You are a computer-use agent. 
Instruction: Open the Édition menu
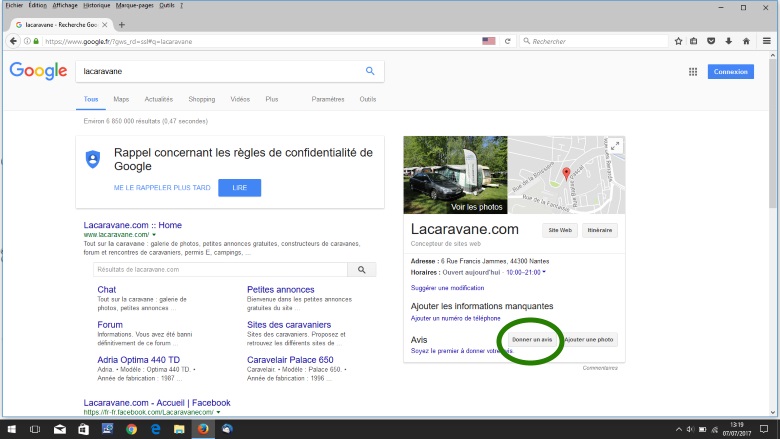(37, 5)
